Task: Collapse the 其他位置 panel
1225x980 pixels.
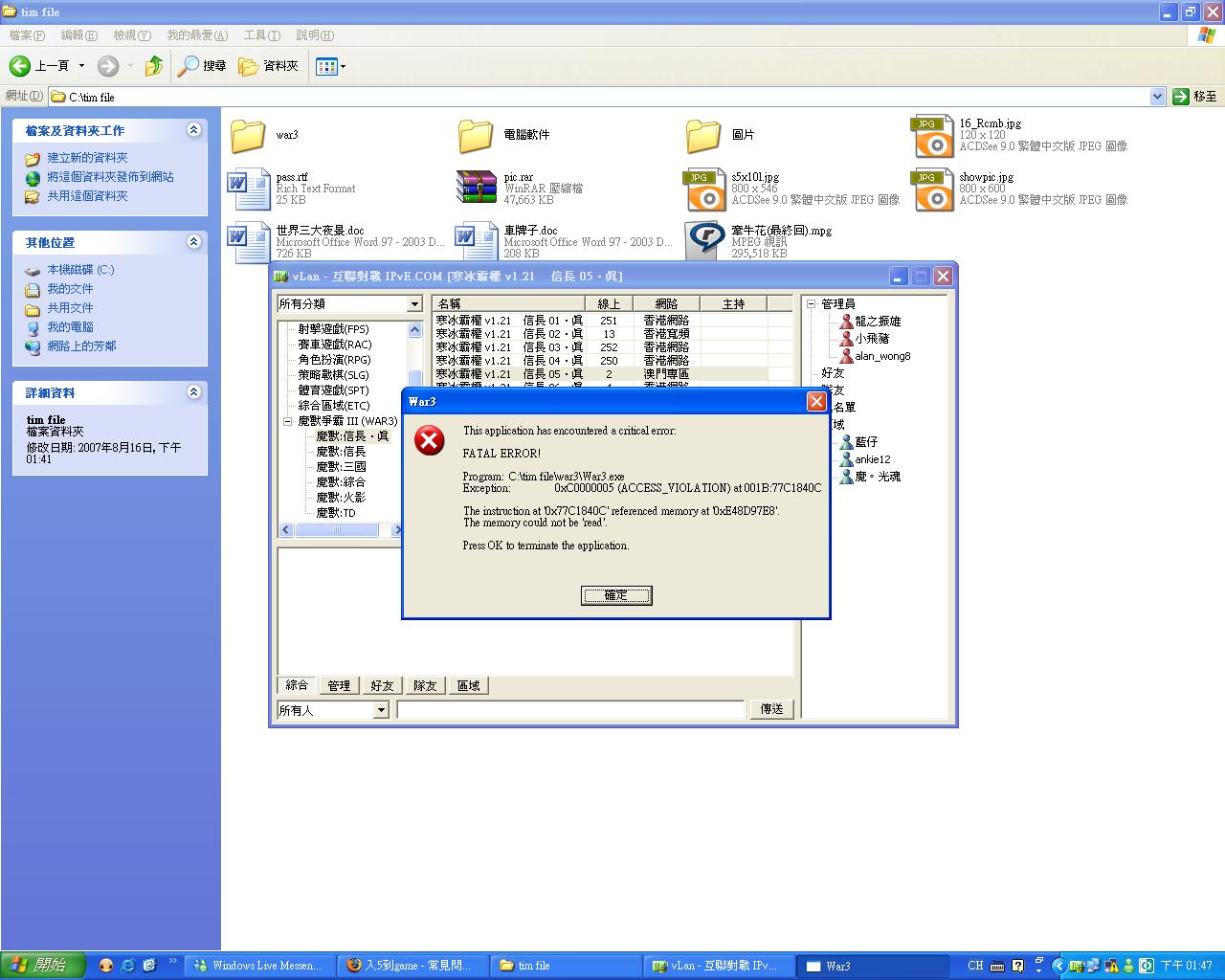Action: coord(194,242)
